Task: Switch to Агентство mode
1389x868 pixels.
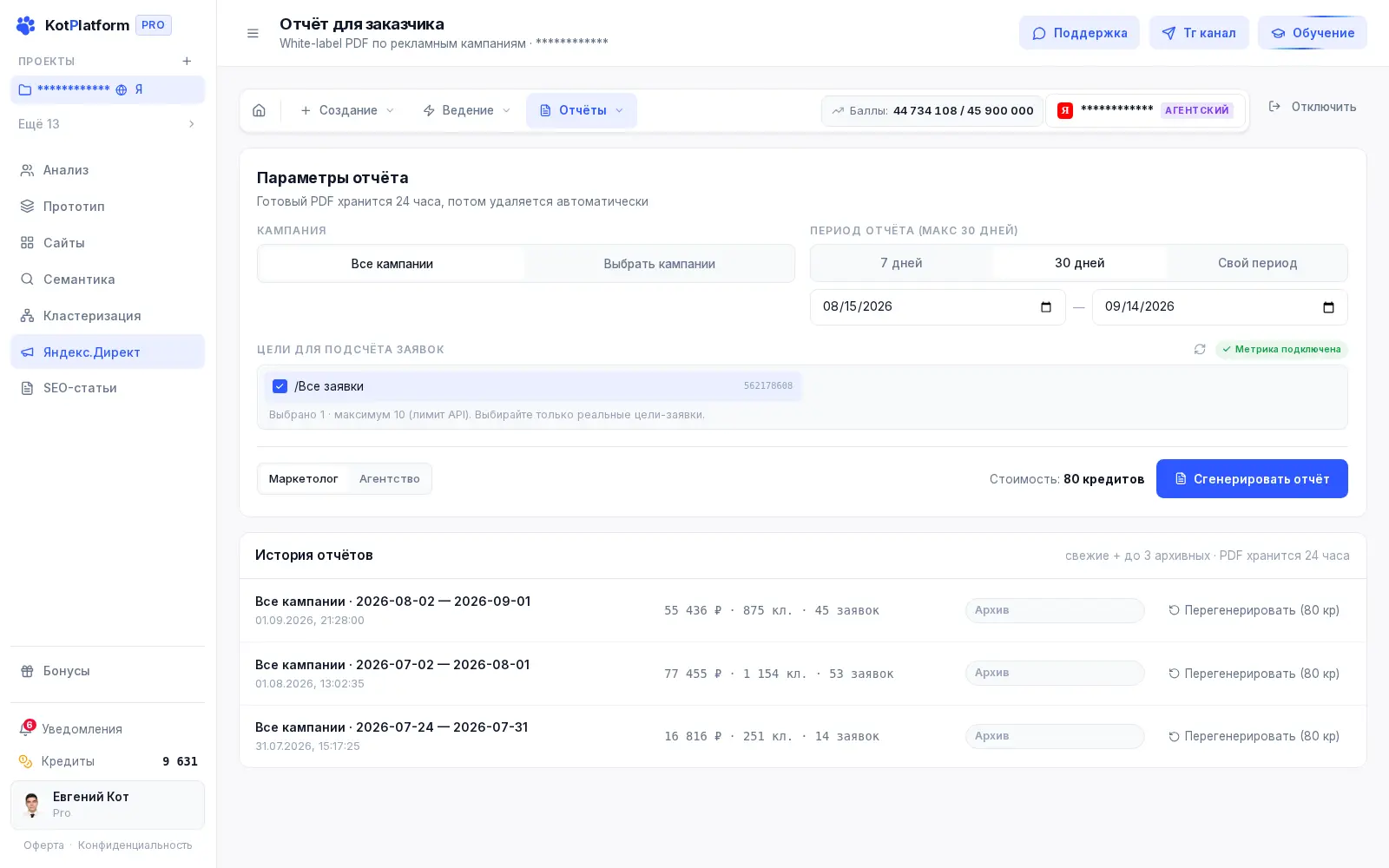Action: coord(390,479)
